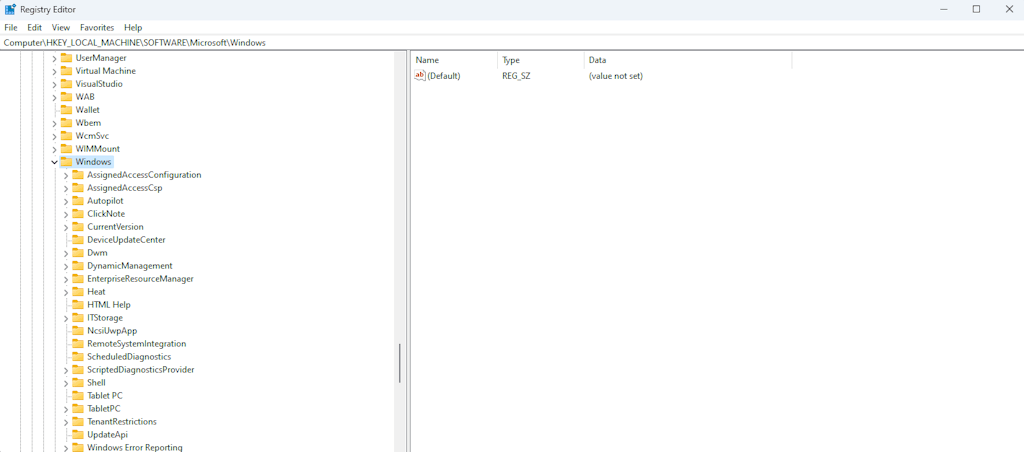Image resolution: width=1024 pixels, height=452 pixels.
Task: Click the ScheduledDiagnostics folder icon
Action: 78,357
